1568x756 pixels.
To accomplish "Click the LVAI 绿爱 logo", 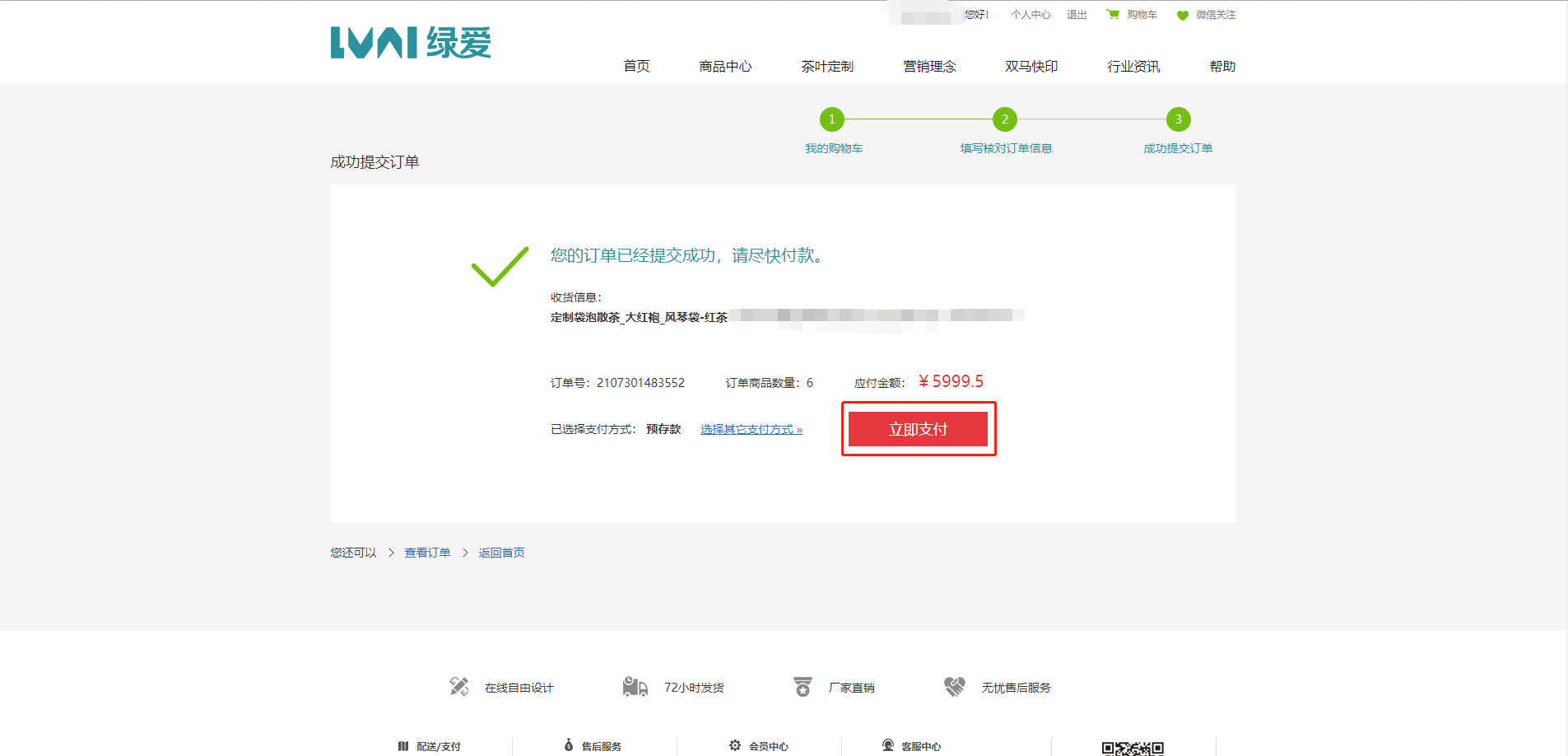I will (x=410, y=43).
